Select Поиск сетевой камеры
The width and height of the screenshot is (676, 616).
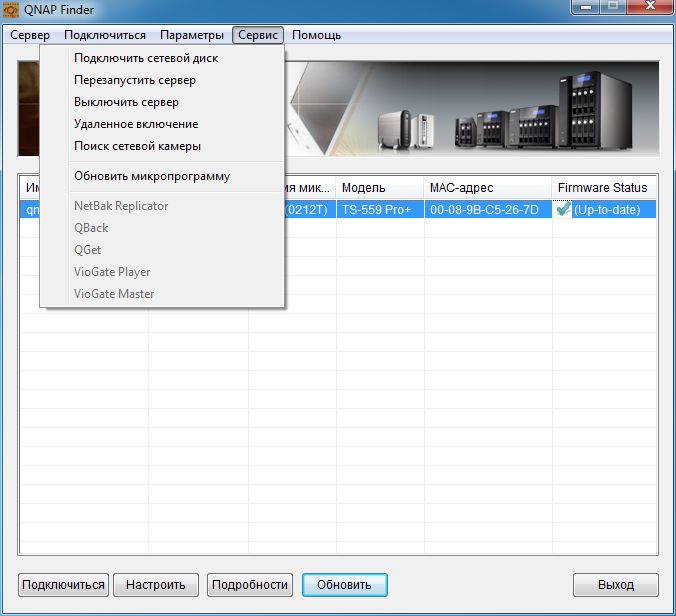coord(162,146)
